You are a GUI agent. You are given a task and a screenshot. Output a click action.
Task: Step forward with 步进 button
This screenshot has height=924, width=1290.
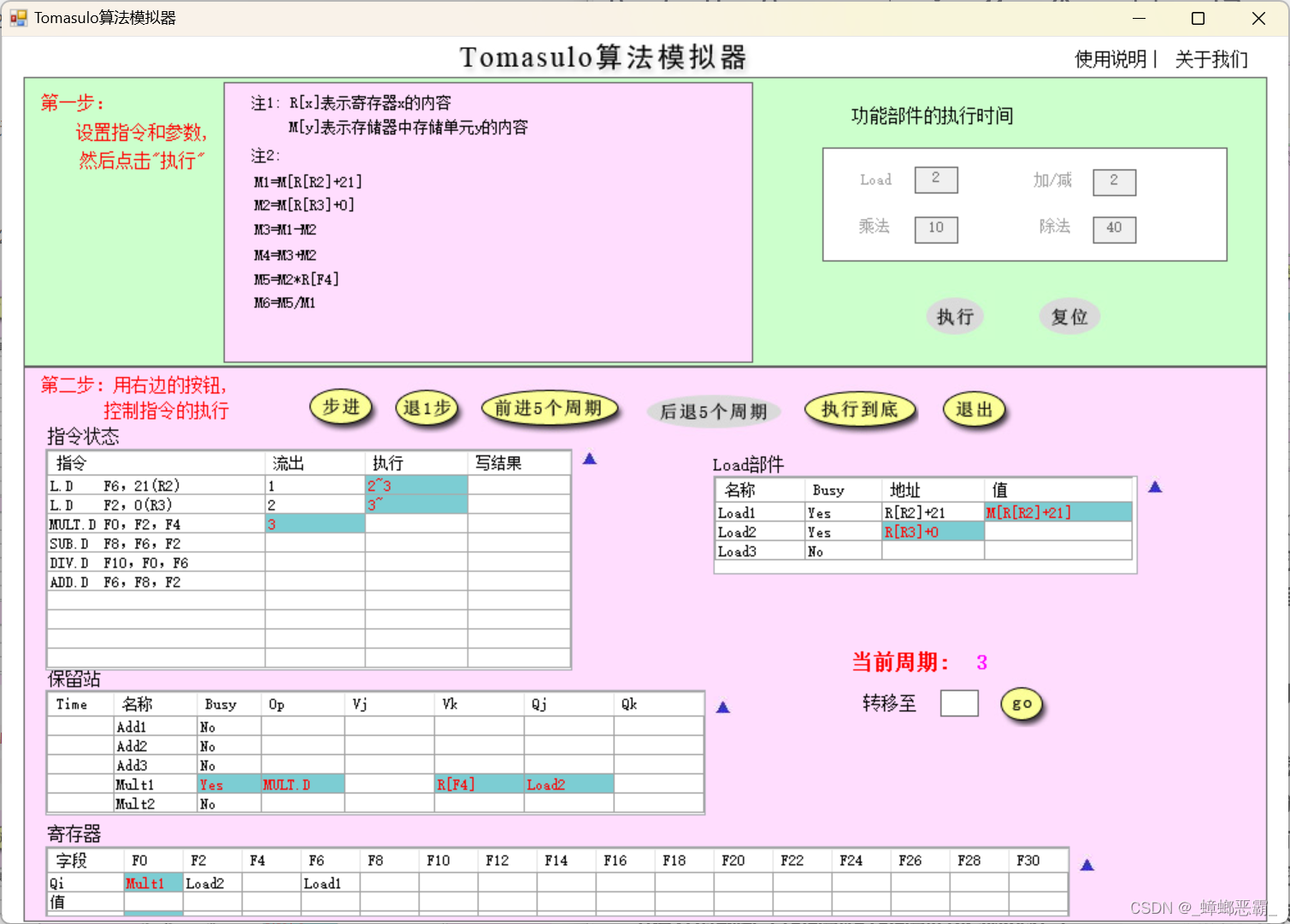tap(341, 408)
